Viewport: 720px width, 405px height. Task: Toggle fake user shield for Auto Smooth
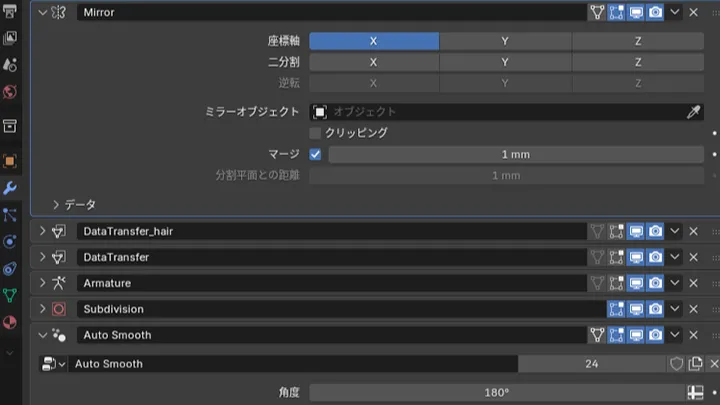[676, 364]
